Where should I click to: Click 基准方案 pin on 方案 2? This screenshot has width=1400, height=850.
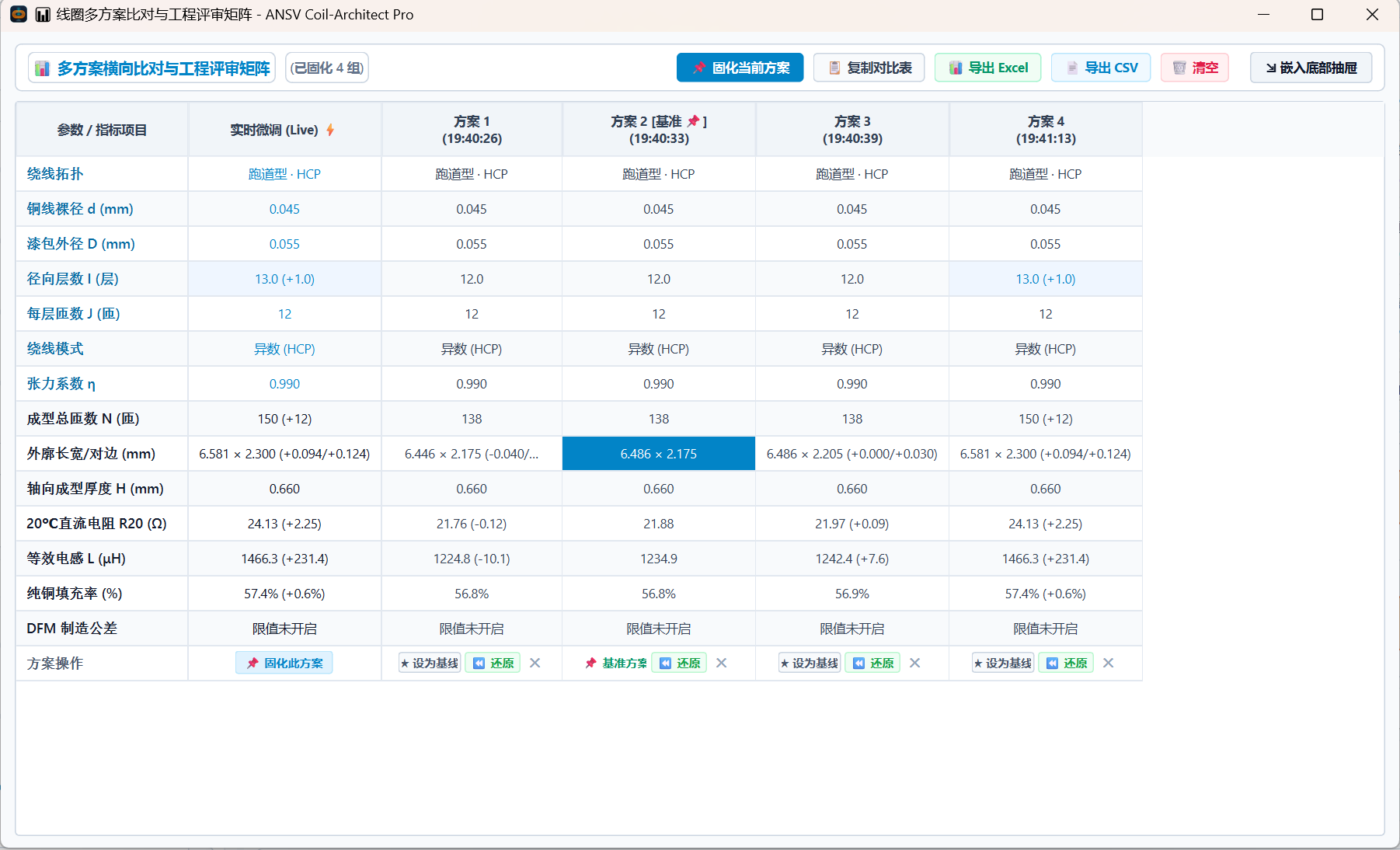click(x=616, y=663)
